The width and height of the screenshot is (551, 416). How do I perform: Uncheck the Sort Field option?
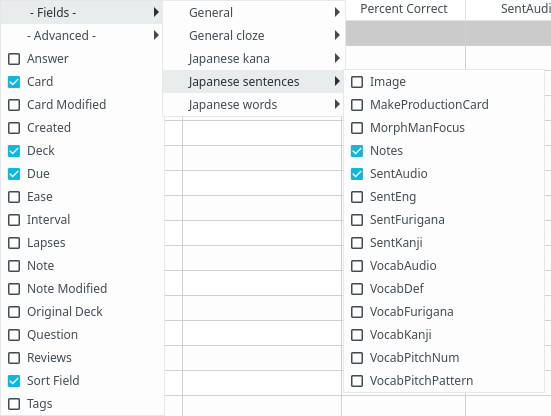(x=14, y=381)
